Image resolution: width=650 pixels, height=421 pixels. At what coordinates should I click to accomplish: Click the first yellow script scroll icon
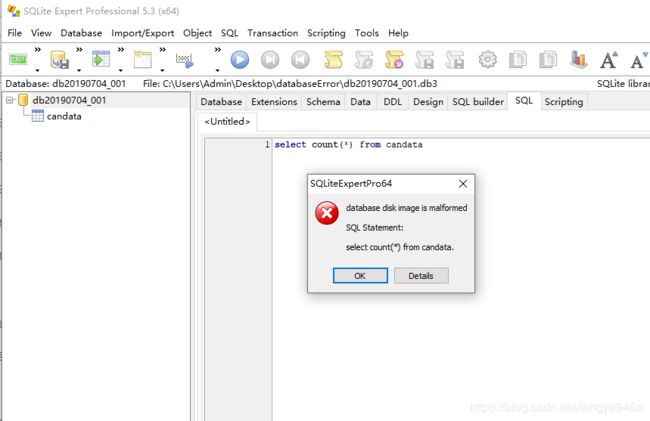click(x=333, y=60)
